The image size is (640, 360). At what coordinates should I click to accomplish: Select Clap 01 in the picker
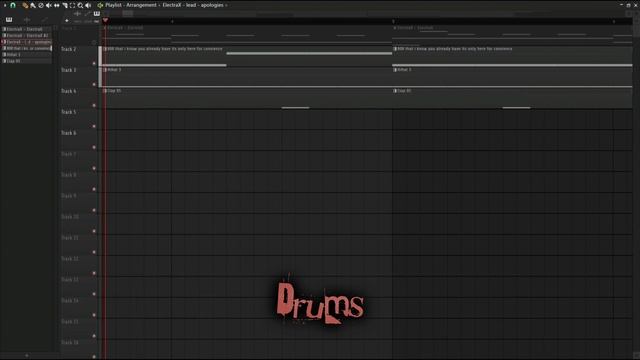(x=27, y=61)
